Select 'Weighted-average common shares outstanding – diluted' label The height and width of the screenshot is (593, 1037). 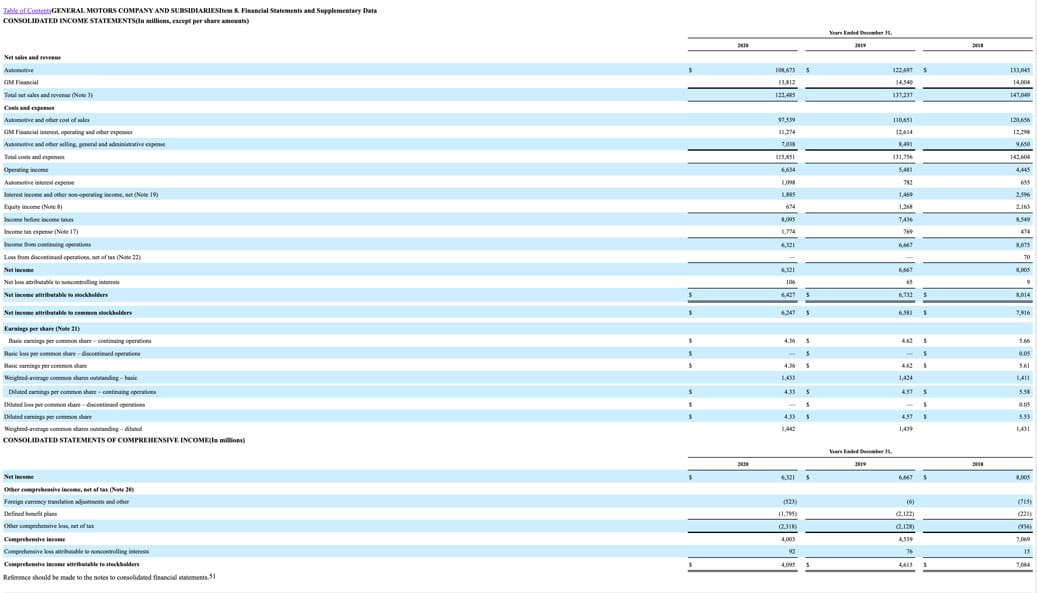pyautogui.click(x=73, y=429)
